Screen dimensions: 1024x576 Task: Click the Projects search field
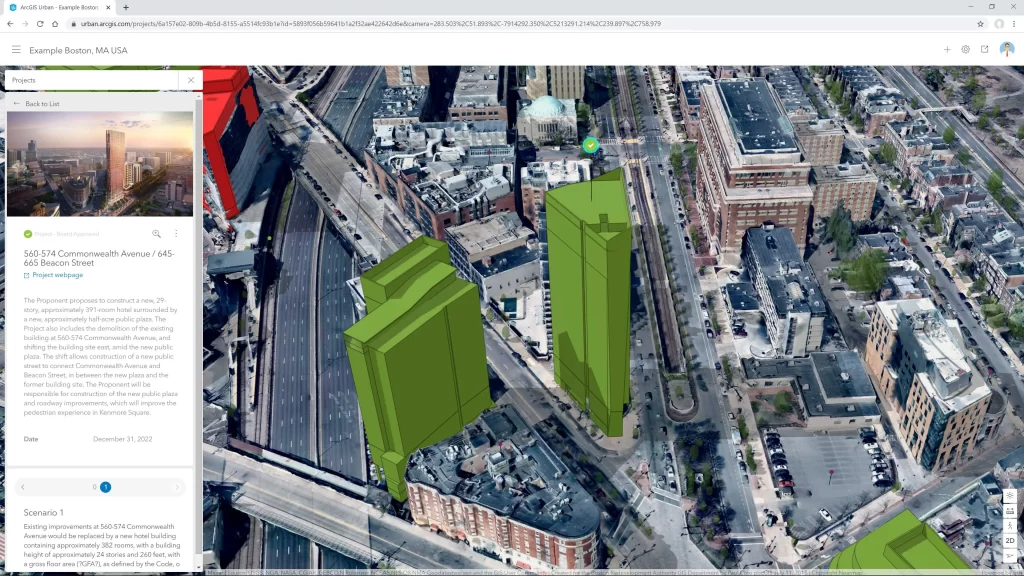[x=91, y=80]
